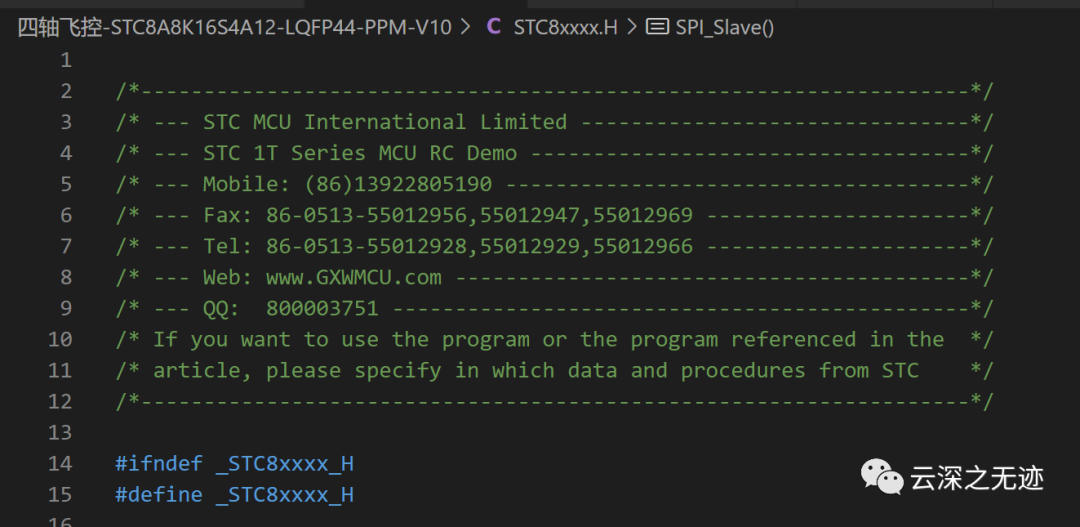Select the STC8xxxx.H file breadcrumb

click(565, 27)
